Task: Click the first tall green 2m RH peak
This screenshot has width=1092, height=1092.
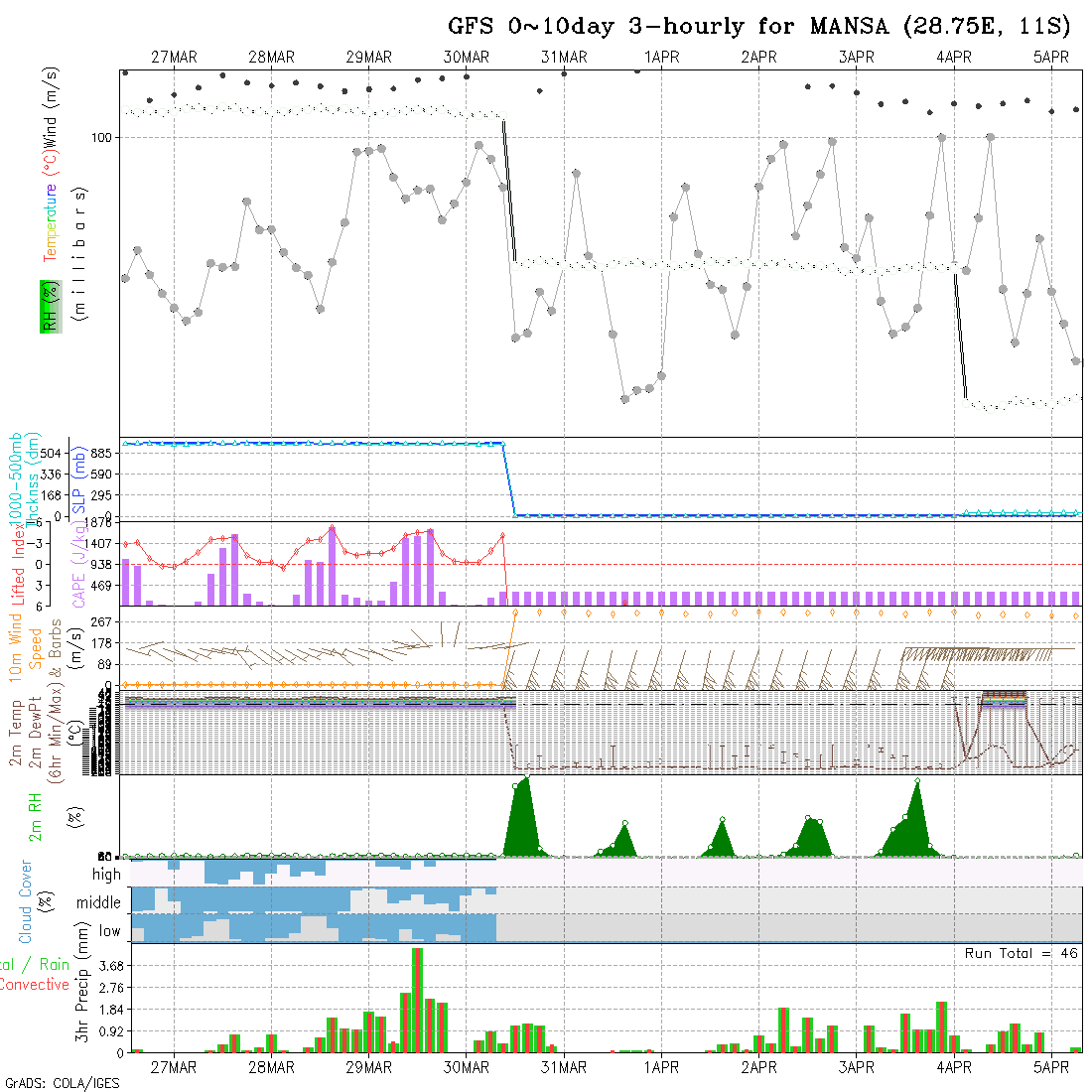Action: [x=521, y=819]
